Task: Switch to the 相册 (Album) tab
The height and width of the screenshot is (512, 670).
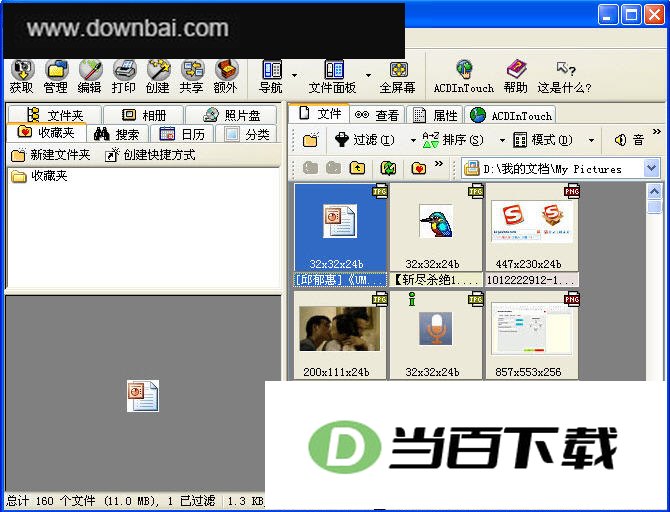Action: click(x=144, y=115)
